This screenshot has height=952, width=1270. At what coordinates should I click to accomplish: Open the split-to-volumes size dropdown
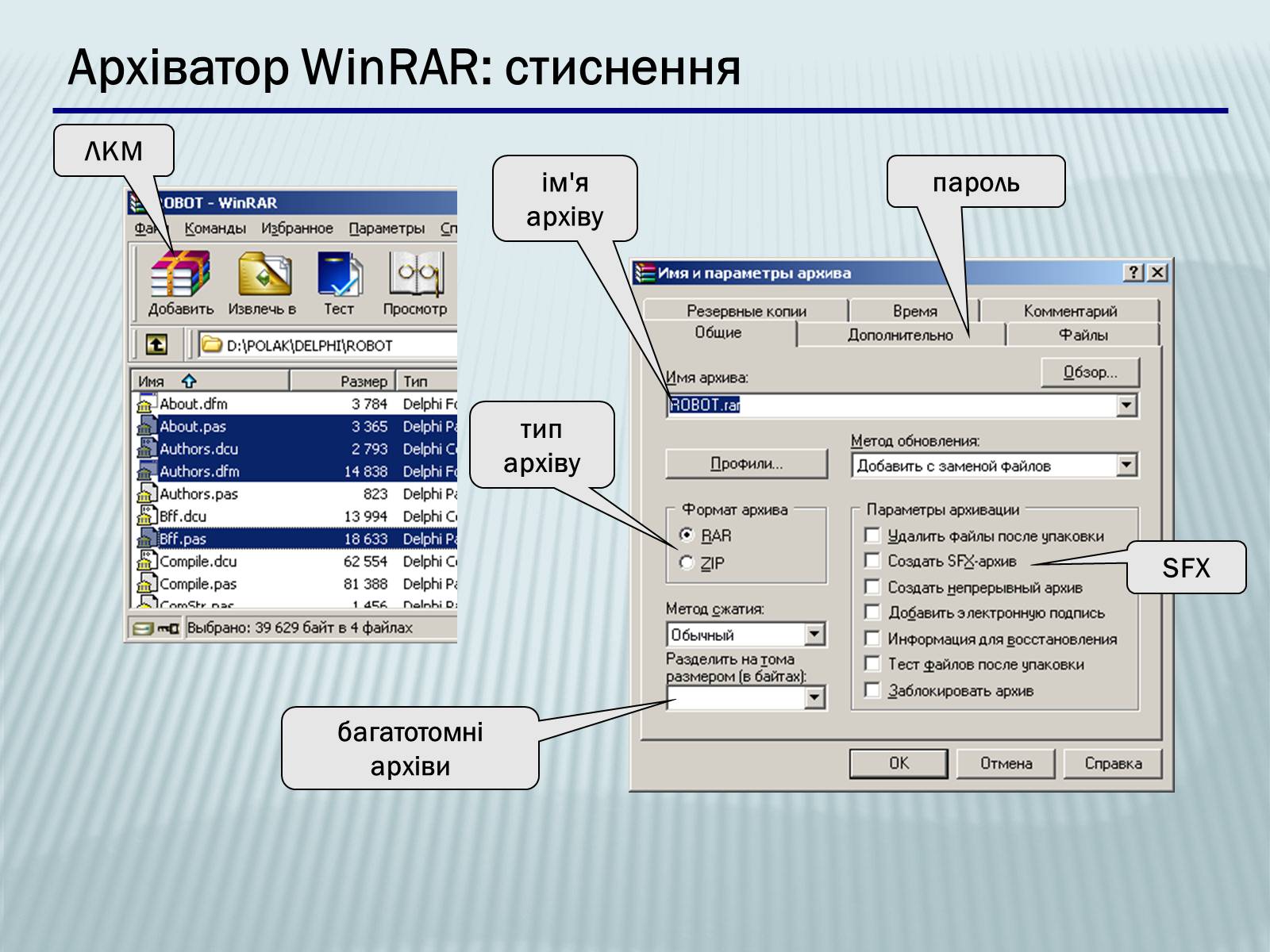(814, 698)
